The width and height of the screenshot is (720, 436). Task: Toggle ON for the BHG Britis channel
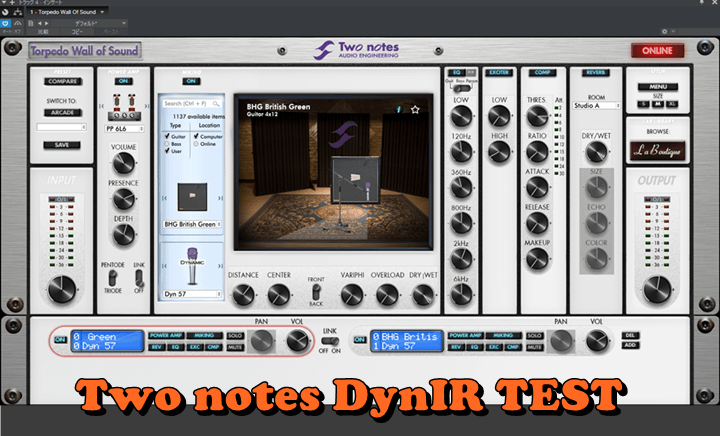tap(360, 340)
